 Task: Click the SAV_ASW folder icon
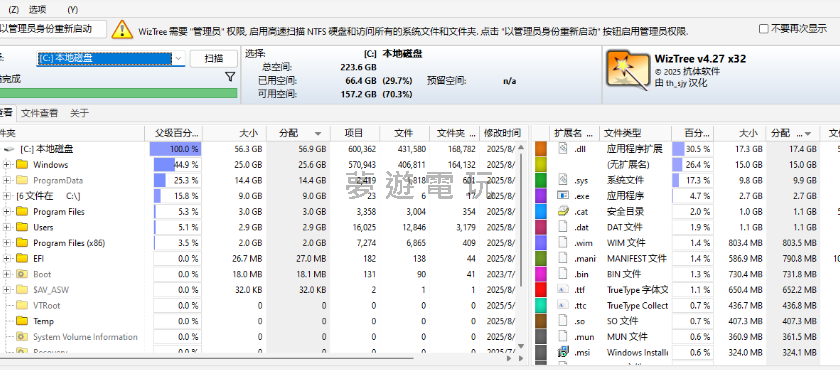22,290
